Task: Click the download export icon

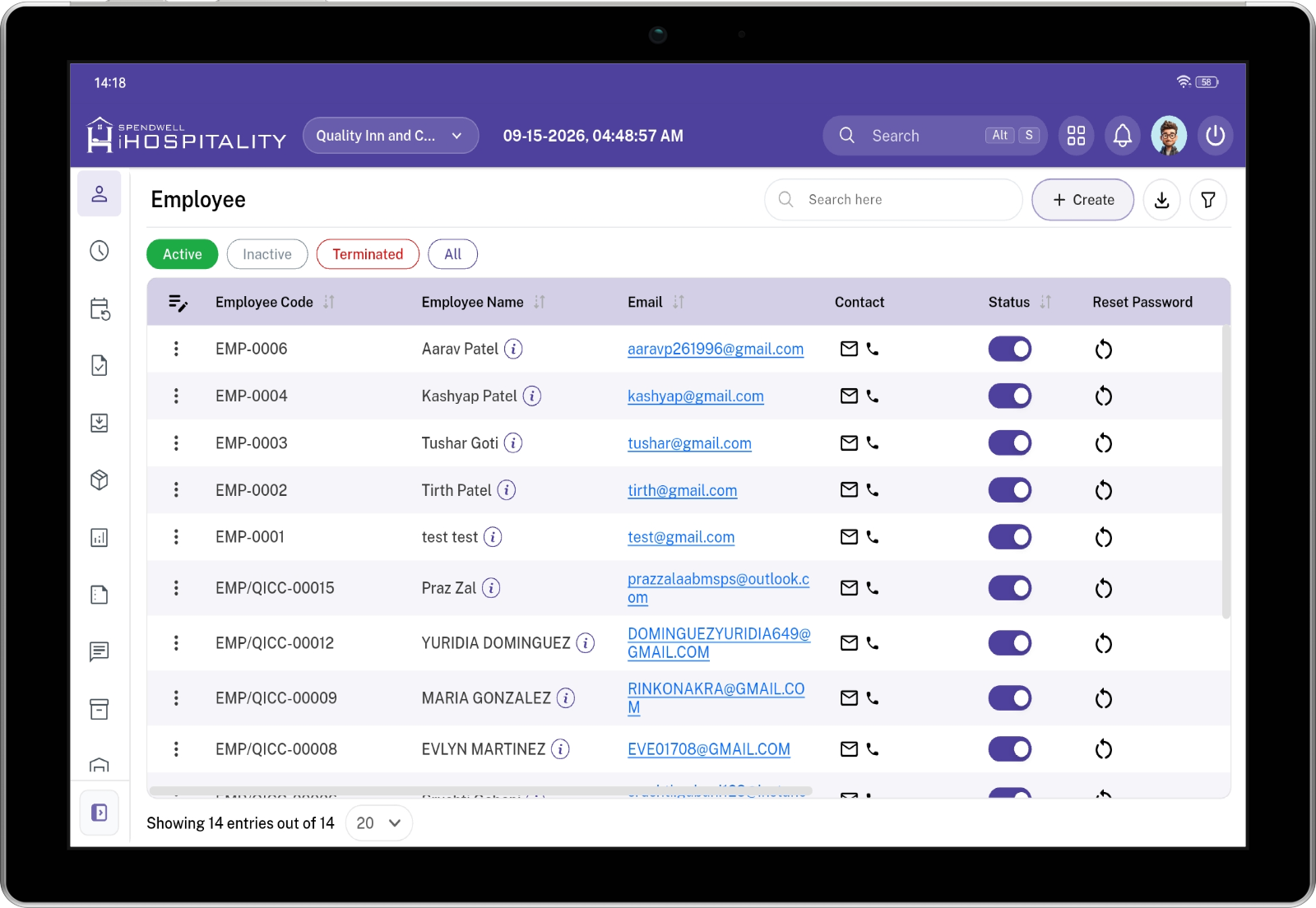Action: point(1161,200)
